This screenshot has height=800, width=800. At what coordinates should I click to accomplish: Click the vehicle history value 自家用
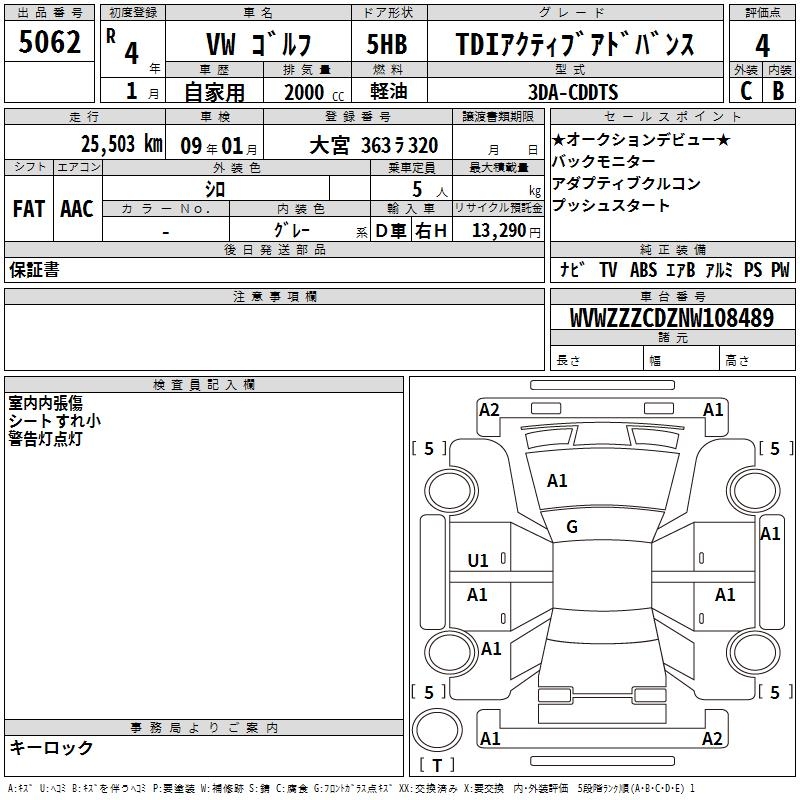pyautogui.click(x=214, y=92)
